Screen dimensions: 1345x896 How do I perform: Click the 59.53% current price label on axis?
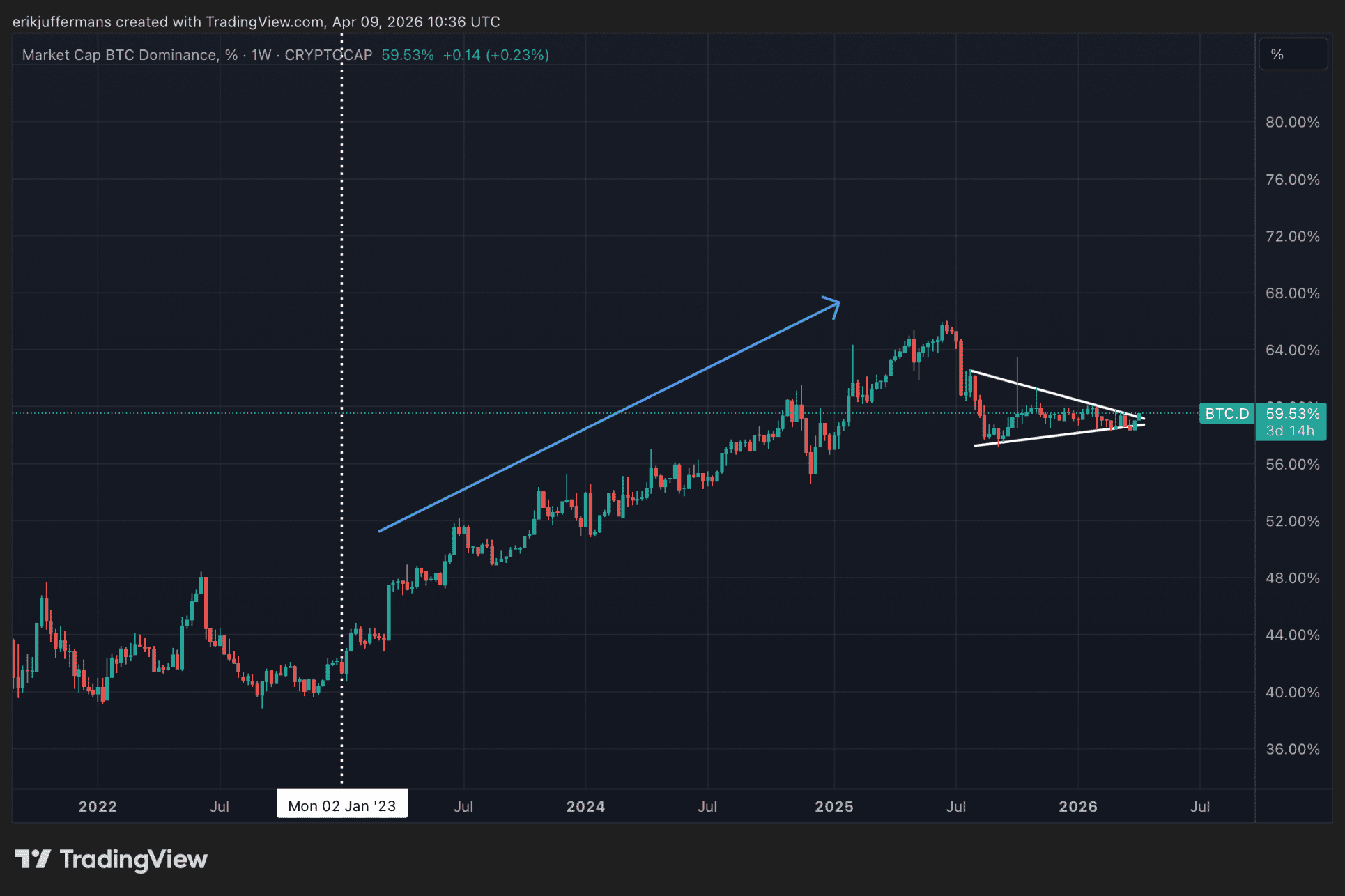(1292, 414)
